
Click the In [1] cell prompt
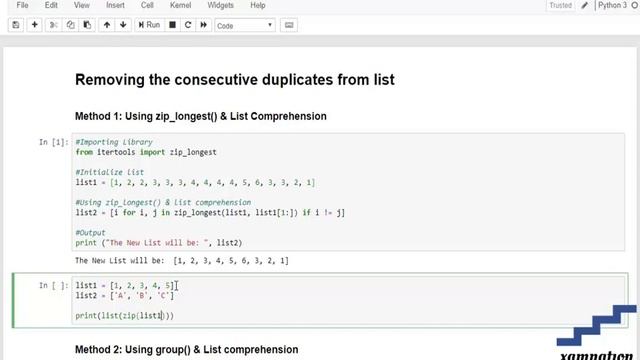click(54, 142)
